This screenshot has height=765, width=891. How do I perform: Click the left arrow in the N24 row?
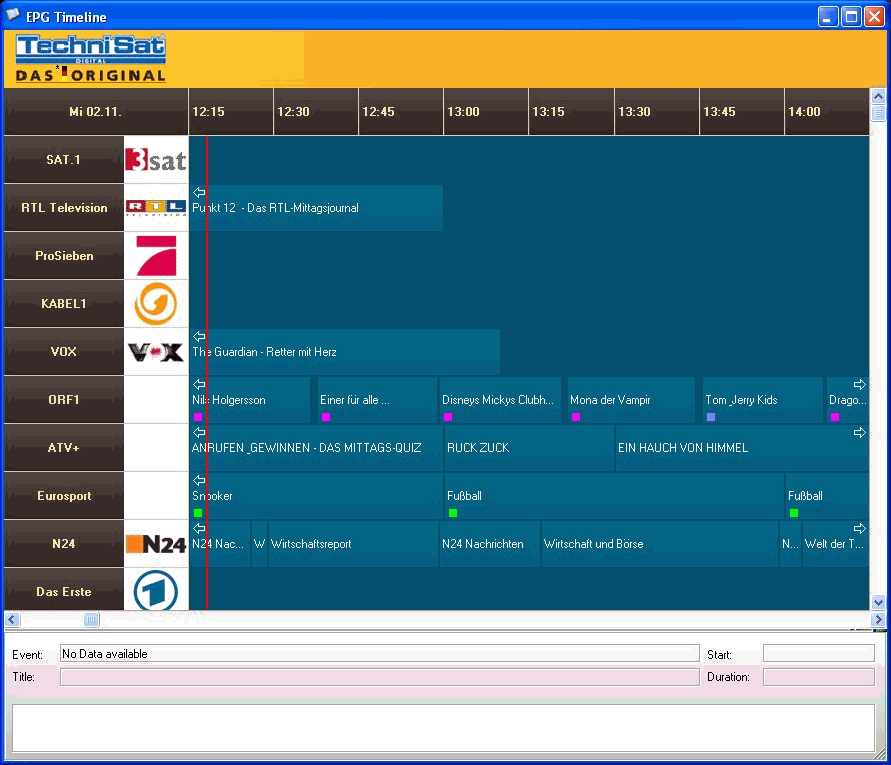(x=199, y=528)
